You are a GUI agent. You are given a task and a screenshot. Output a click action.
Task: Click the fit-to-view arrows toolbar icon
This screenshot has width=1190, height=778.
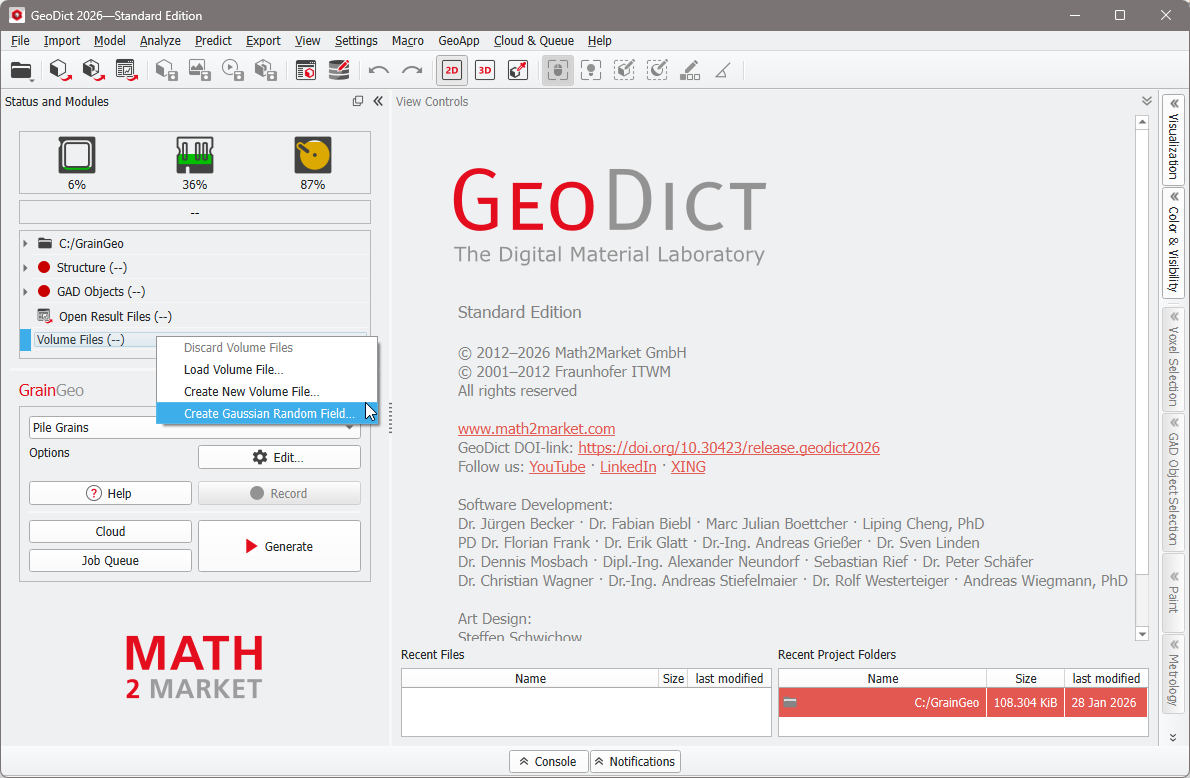tap(518, 70)
